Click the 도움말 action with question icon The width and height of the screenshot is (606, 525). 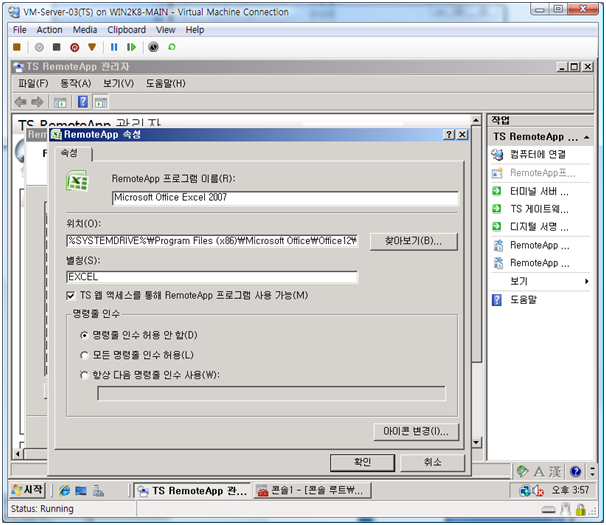pos(523,300)
